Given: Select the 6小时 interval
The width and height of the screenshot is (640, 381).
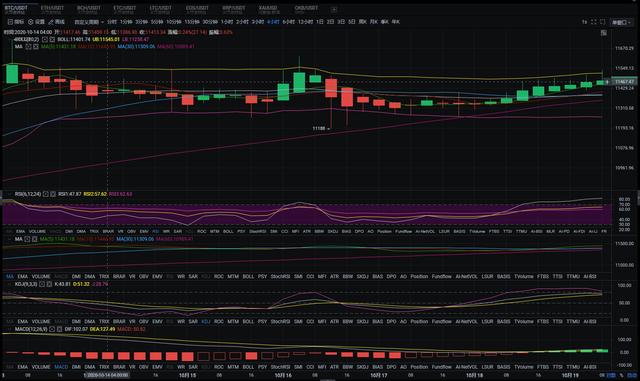Looking at the screenshot, I should (x=289, y=22).
